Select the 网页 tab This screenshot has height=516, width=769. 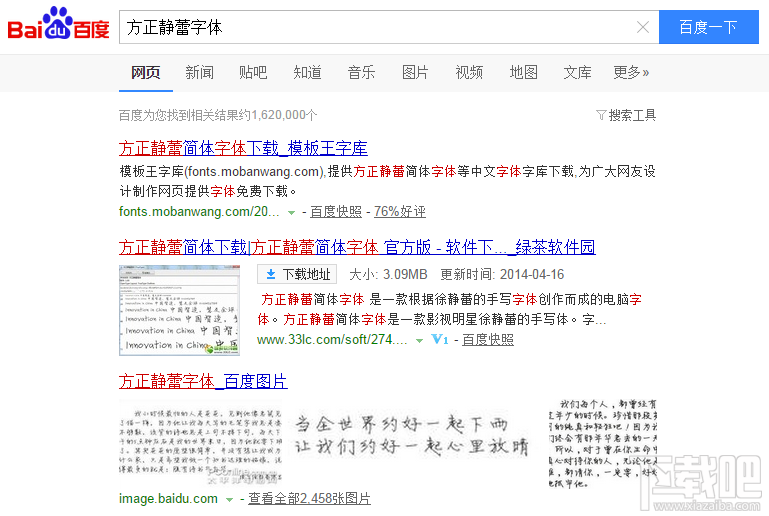[146, 72]
